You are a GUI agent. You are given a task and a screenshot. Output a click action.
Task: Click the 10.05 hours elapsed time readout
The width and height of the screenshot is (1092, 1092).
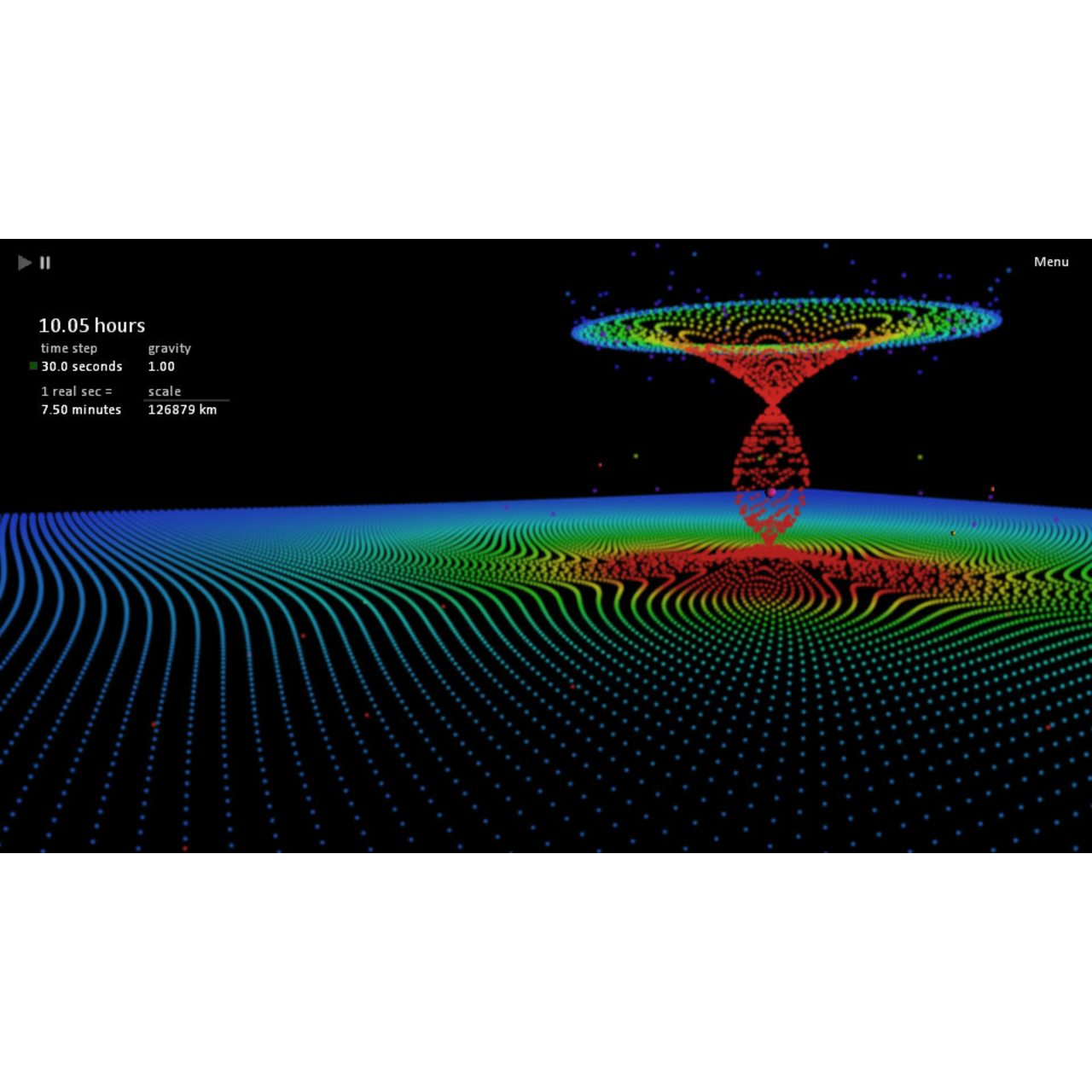tap(91, 325)
